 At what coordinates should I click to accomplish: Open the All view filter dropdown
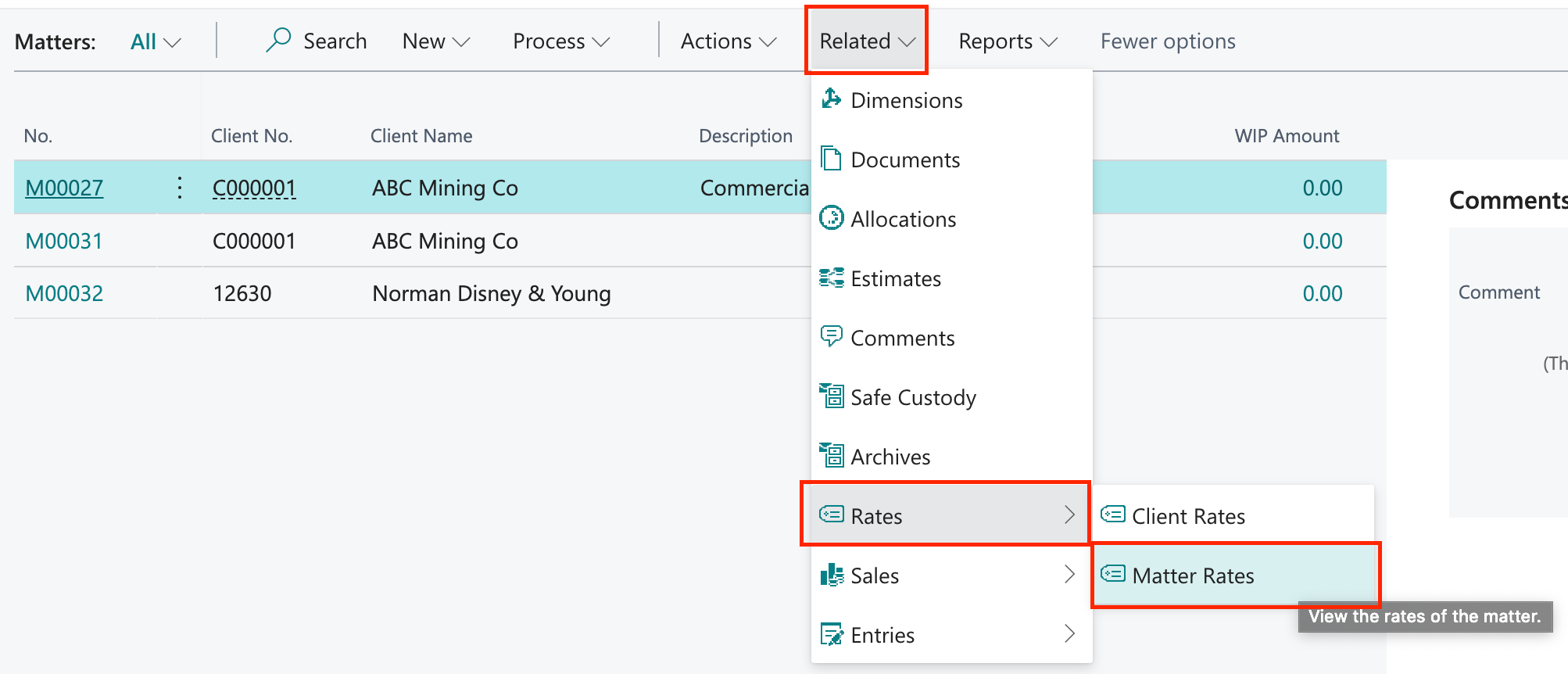click(x=156, y=41)
